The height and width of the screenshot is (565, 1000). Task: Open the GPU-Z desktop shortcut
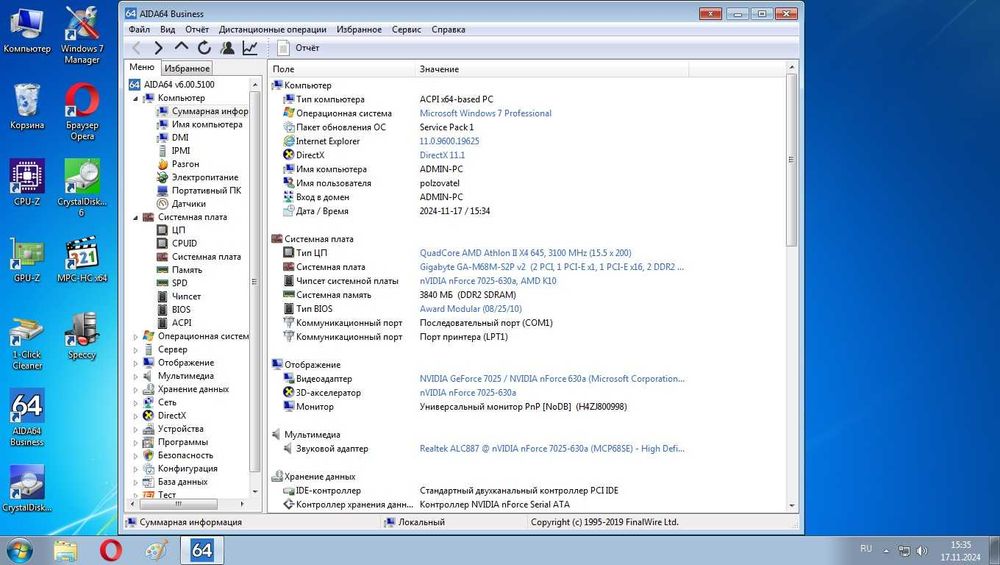[27, 260]
